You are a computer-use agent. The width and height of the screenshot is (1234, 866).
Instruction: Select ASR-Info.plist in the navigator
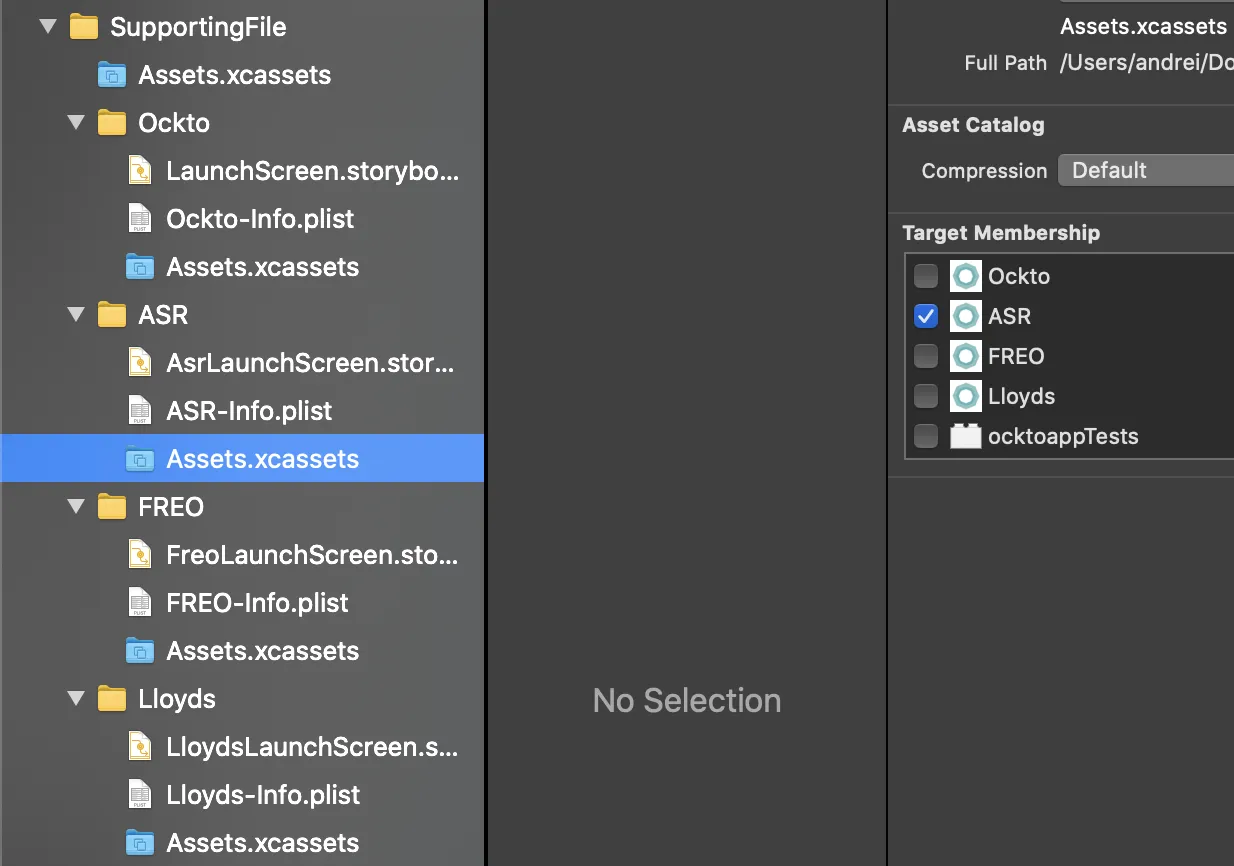249,411
